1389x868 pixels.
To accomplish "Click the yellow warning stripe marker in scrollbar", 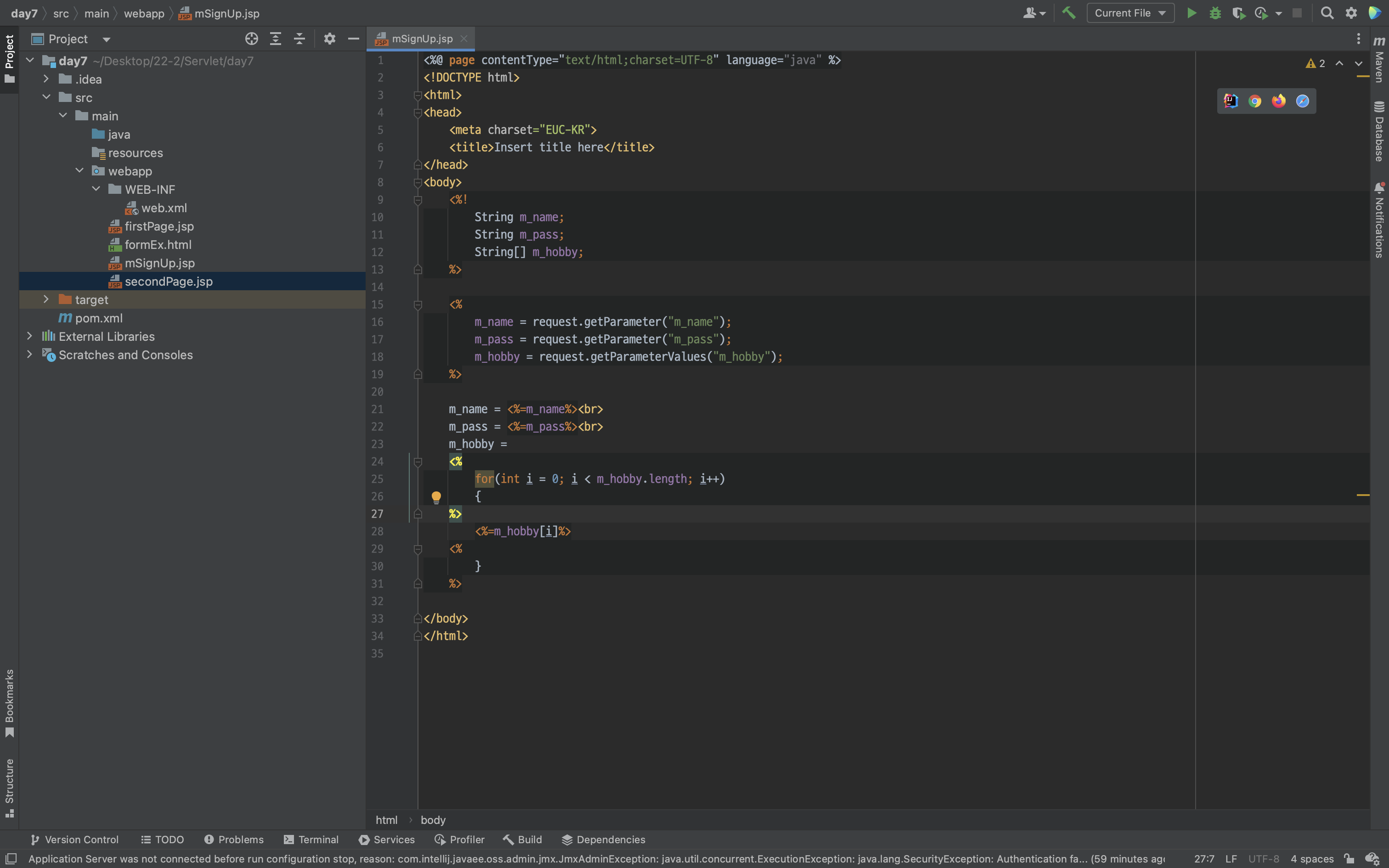I will [1363, 495].
